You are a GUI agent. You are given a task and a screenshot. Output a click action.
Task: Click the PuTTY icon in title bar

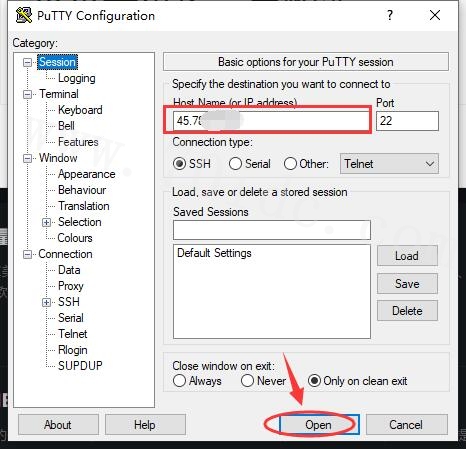(x=24, y=16)
